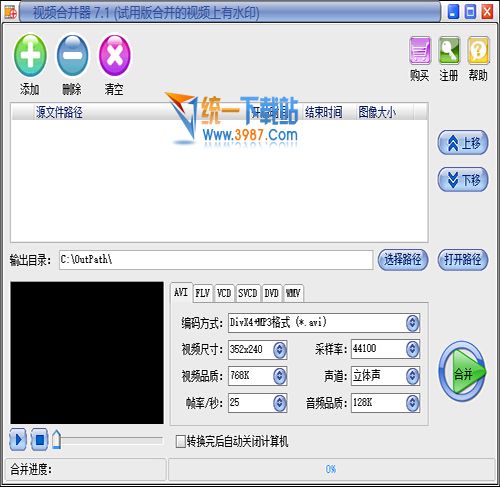Move item up with 上移 button
This screenshot has height=487, width=500.
click(x=463, y=143)
